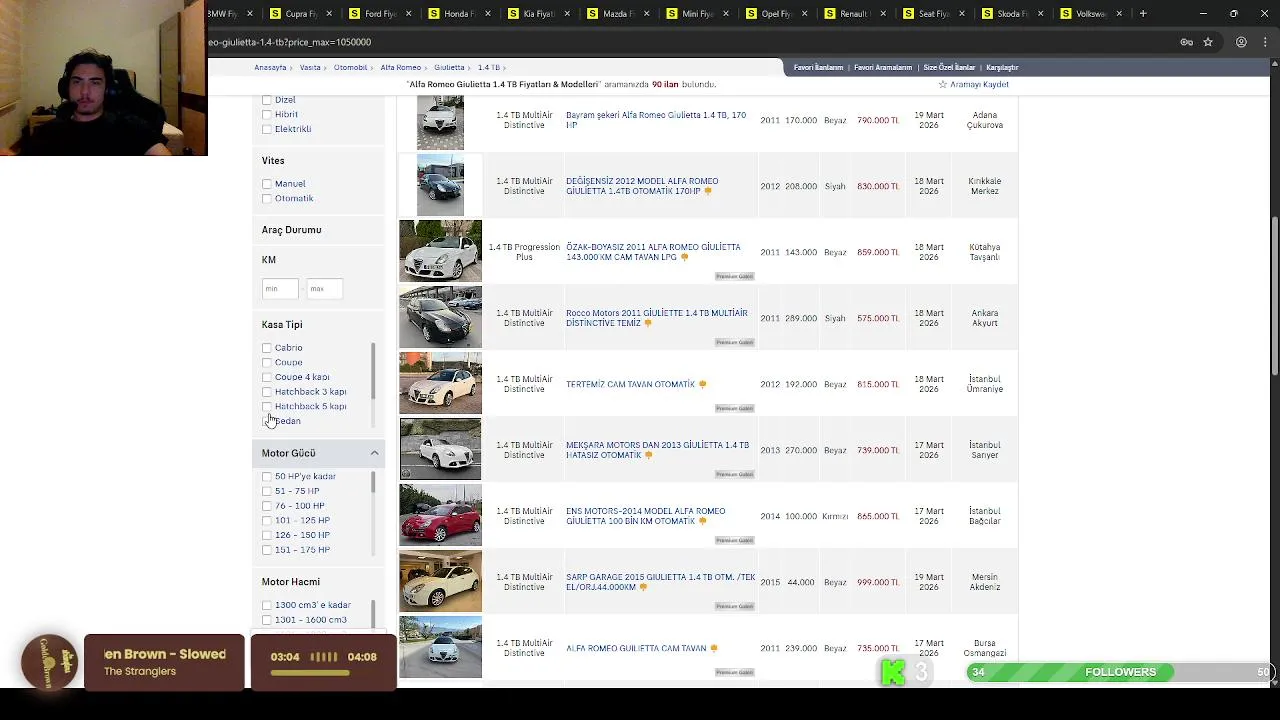
Task: Close the Opel browser tab
Action: tap(803, 13)
